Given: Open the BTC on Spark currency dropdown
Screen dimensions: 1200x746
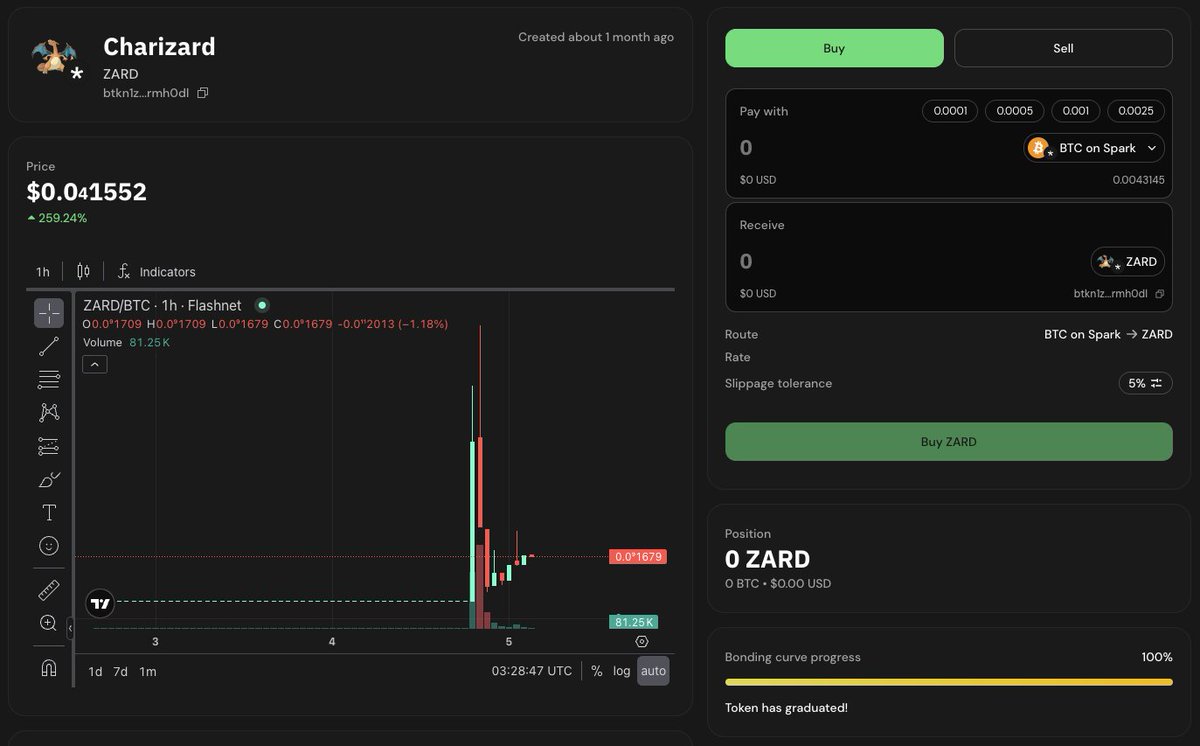Looking at the screenshot, I should [1094, 148].
